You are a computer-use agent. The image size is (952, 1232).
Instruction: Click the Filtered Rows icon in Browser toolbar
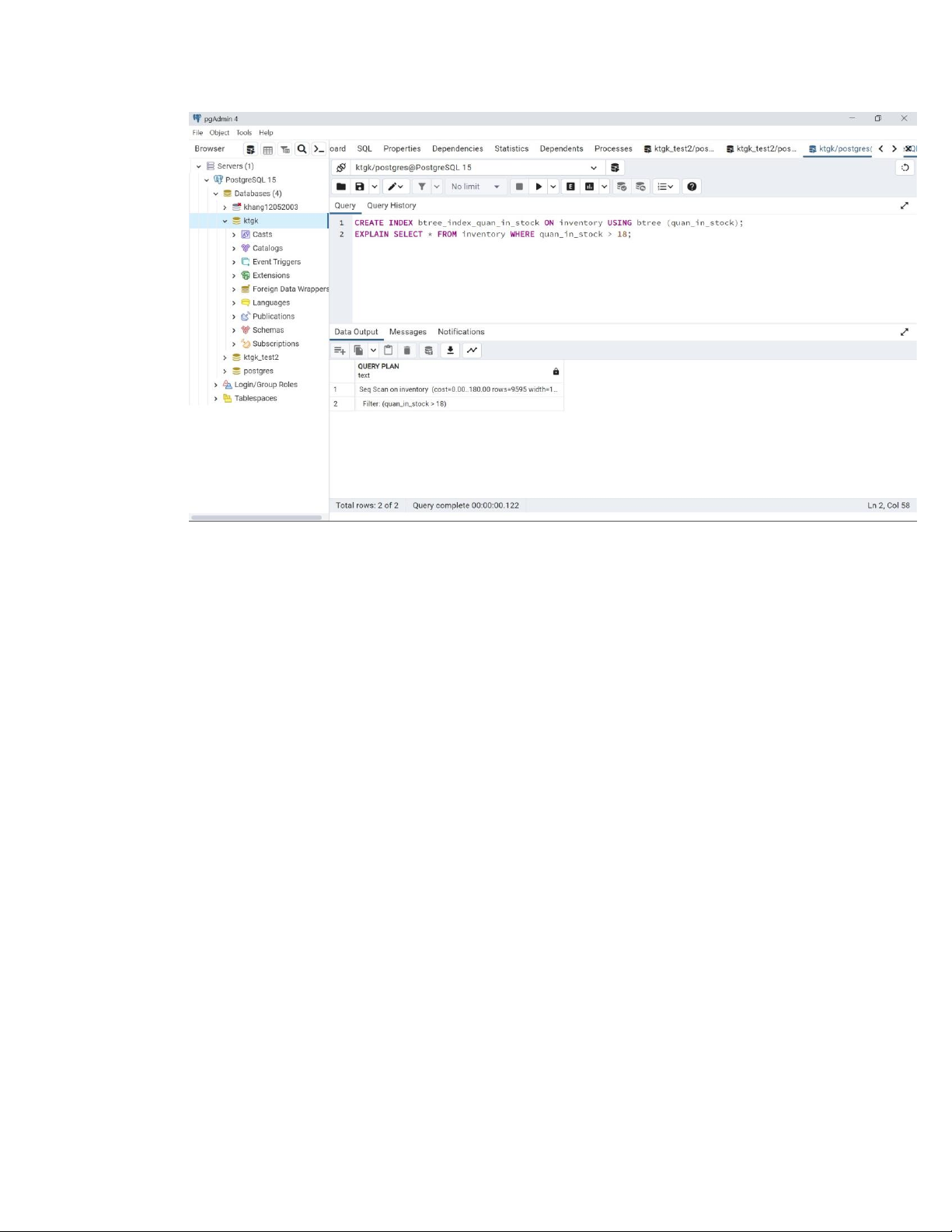tap(284, 149)
